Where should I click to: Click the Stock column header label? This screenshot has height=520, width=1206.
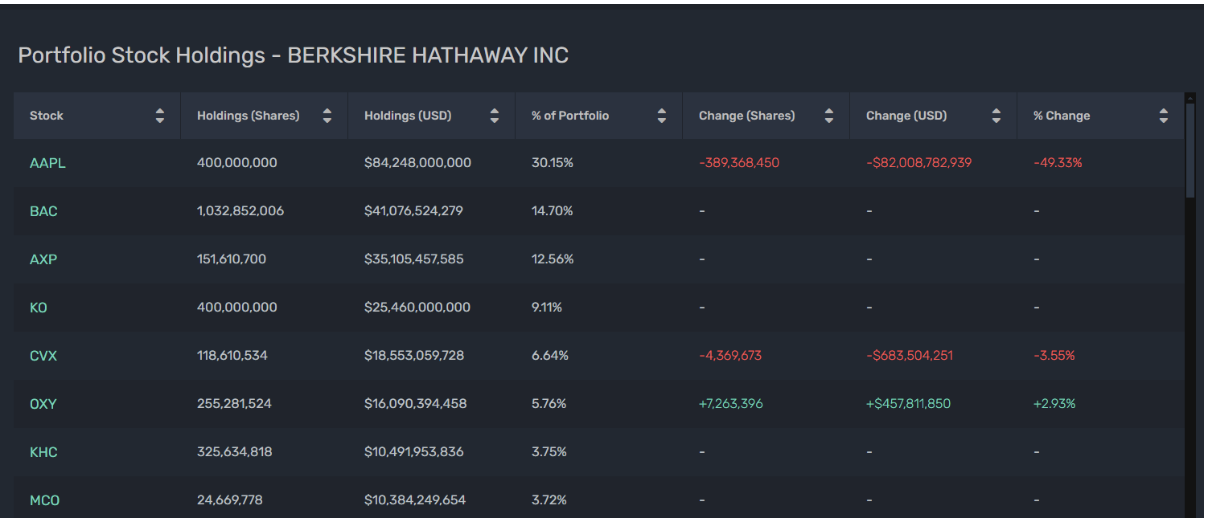(47, 116)
